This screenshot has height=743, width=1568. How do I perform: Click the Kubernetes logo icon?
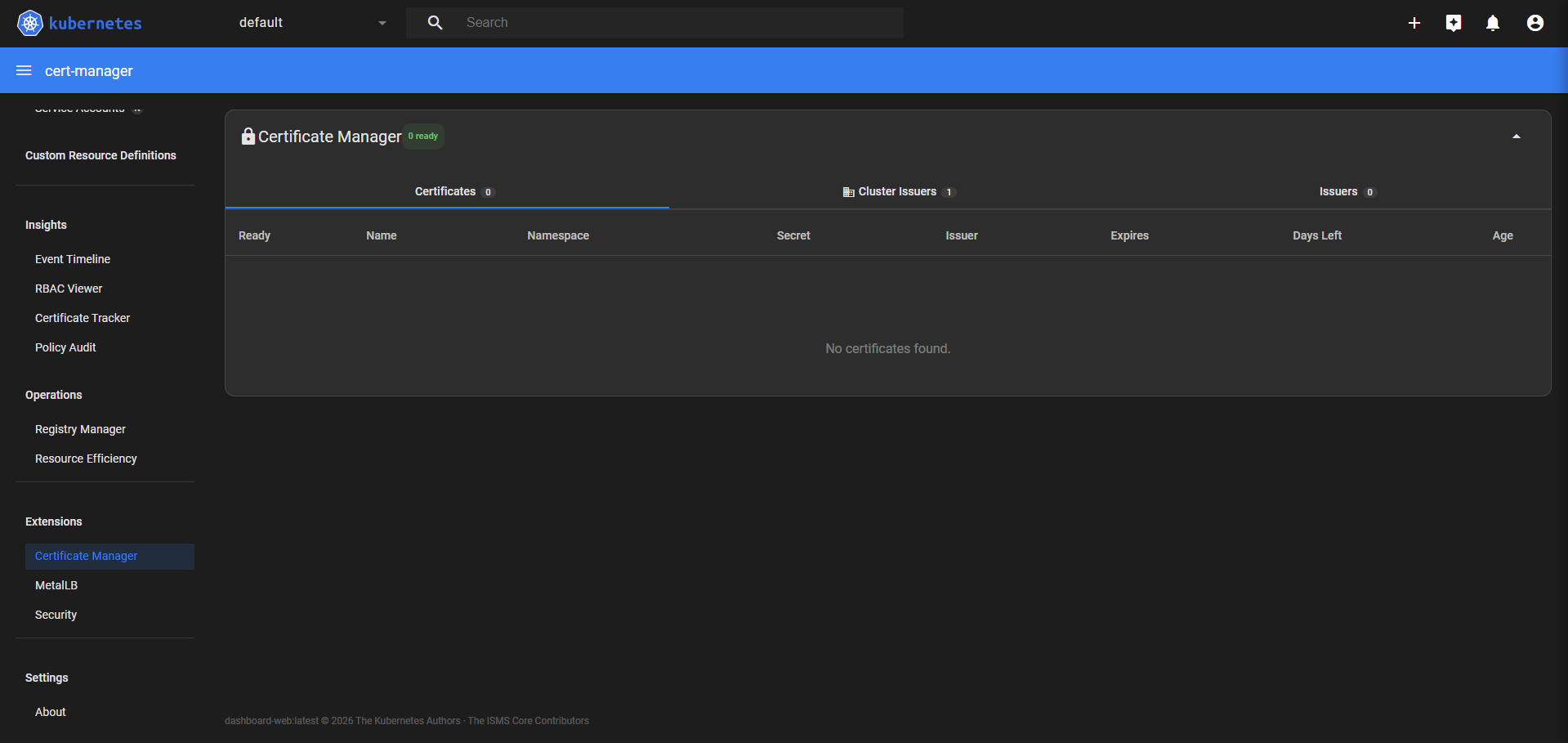[x=30, y=23]
